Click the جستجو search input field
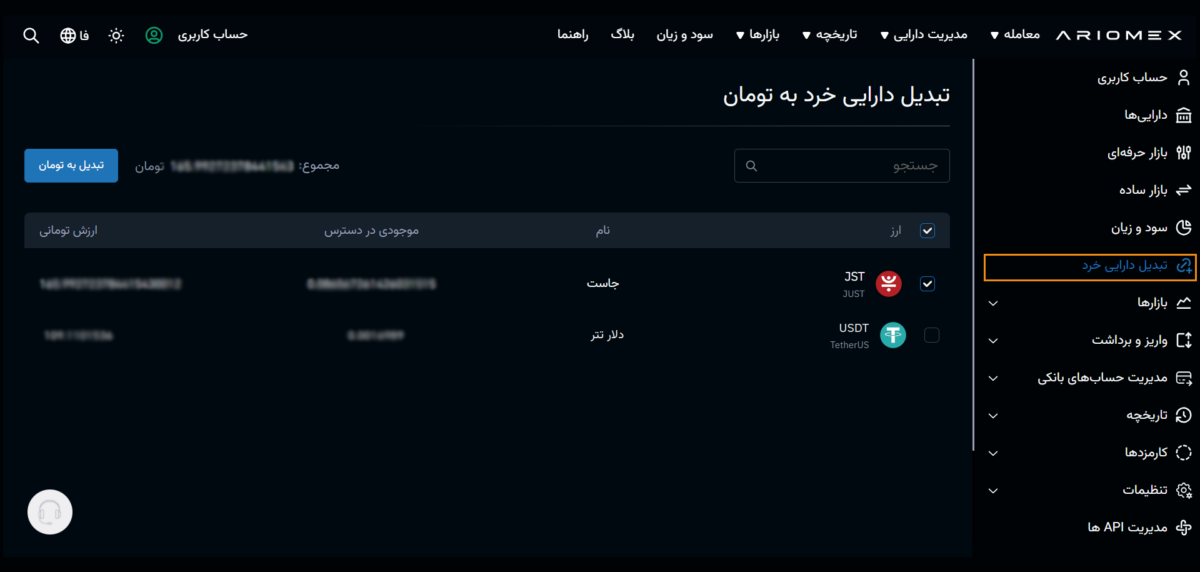 (842, 166)
